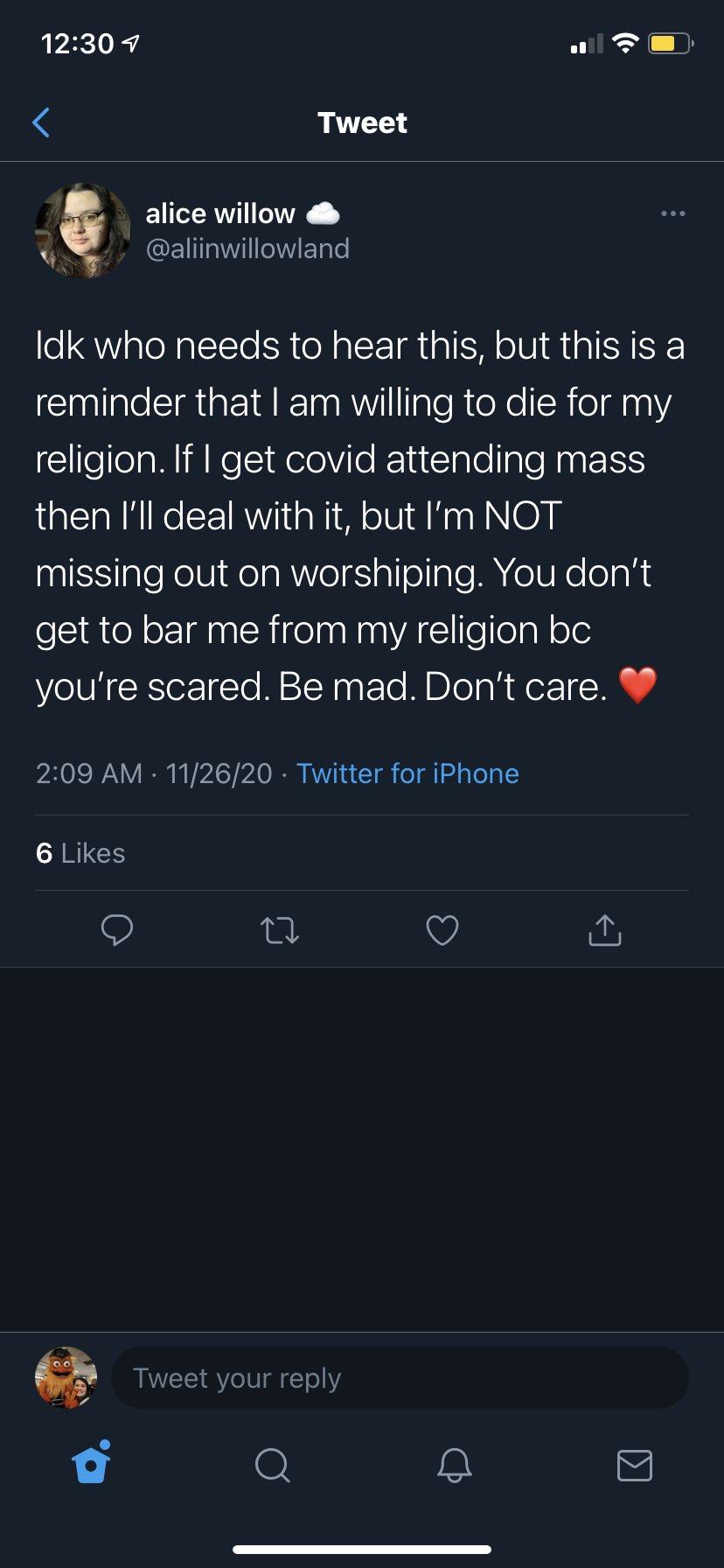View the 6 Likes list
This screenshot has width=724, height=1568.
tap(80, 853)
